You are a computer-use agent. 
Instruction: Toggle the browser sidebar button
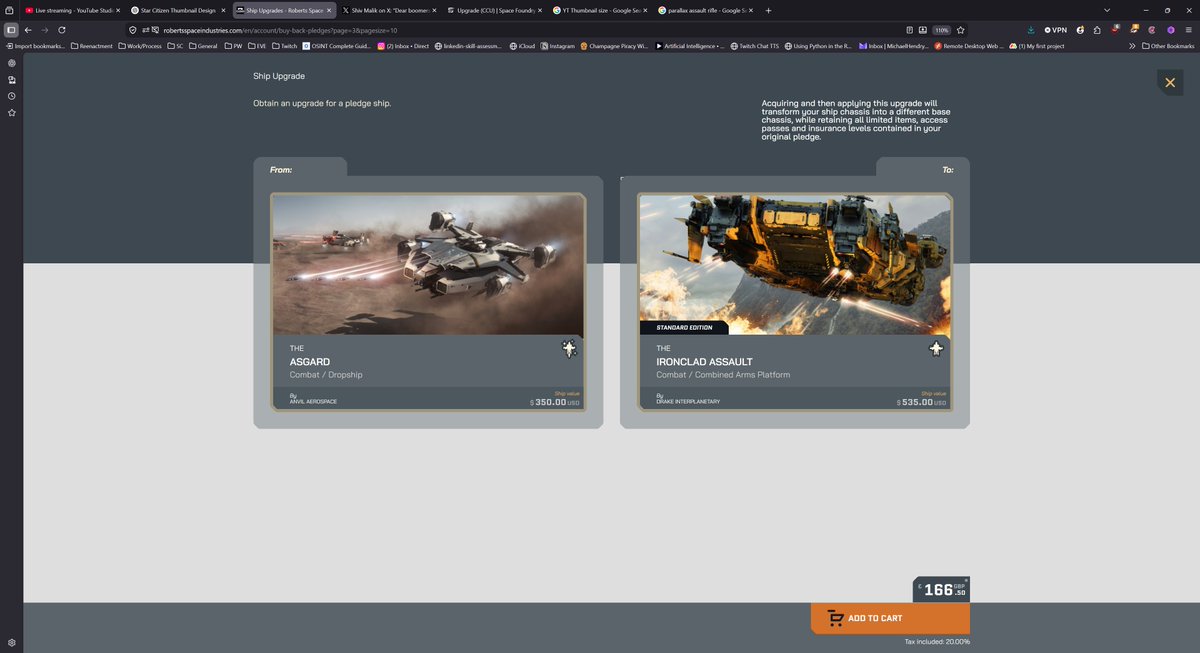pos(11,30)
